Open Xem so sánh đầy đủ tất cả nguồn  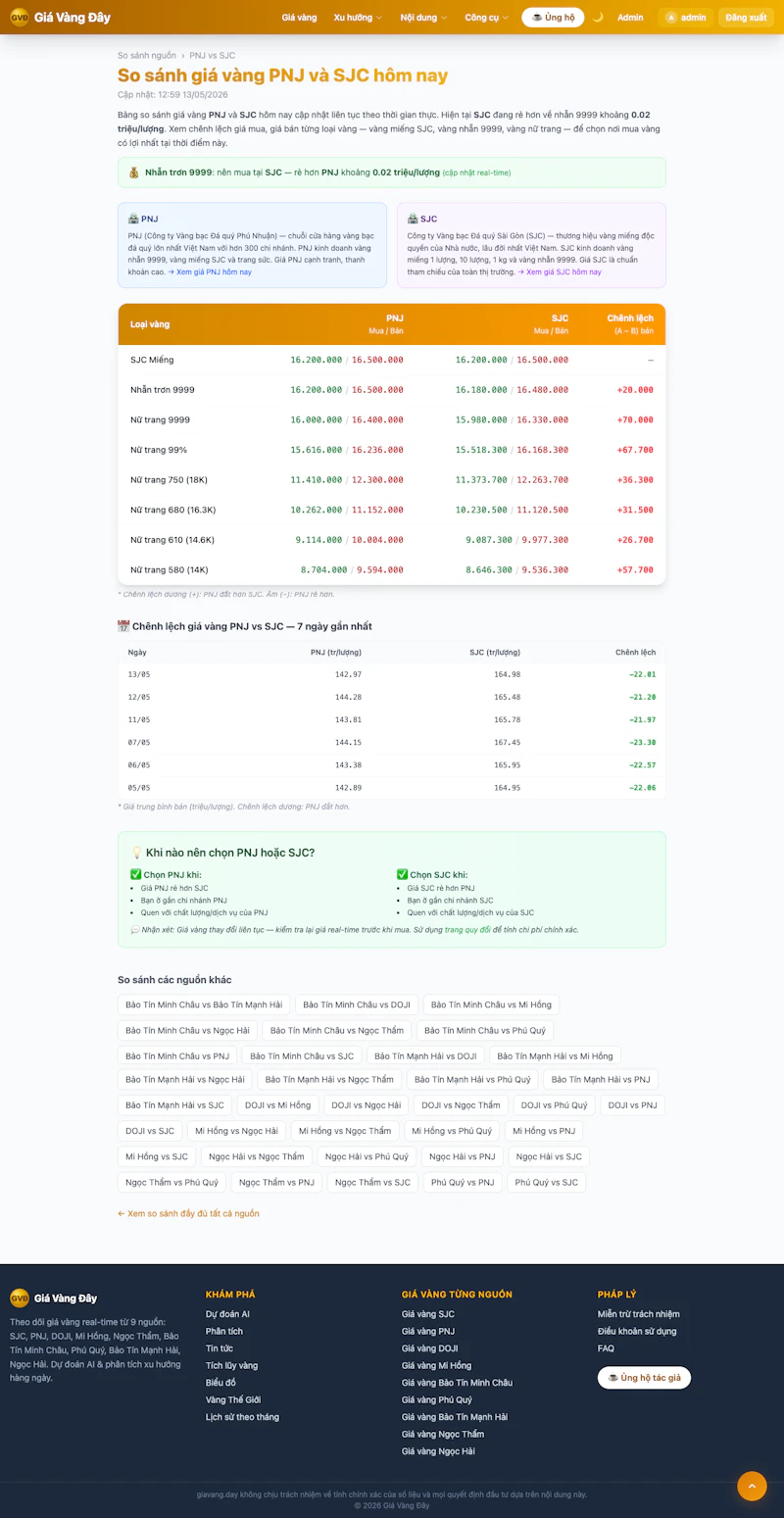(188, 1213)
